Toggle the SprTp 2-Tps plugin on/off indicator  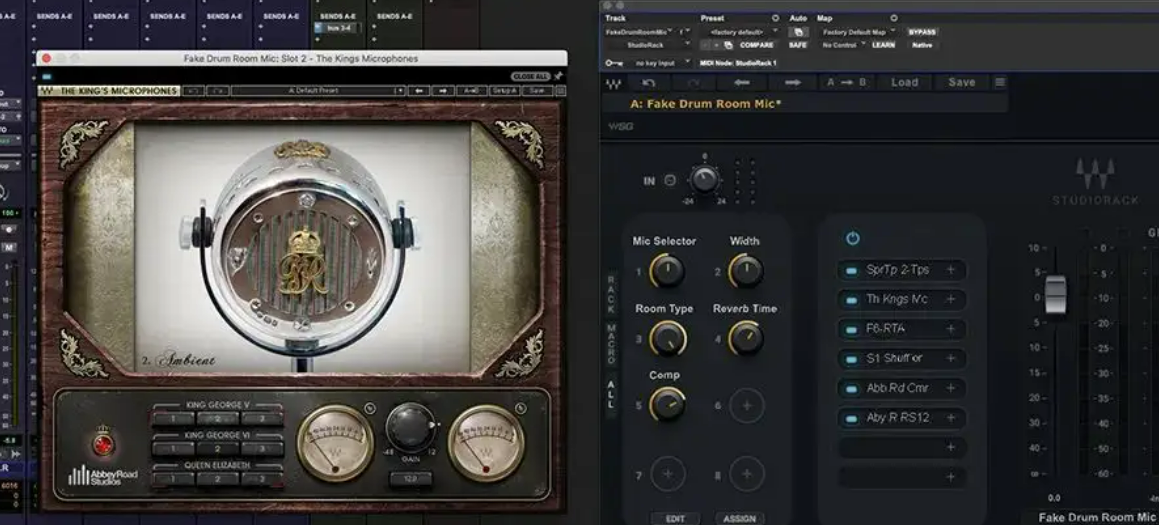pyautogui.click(x=851, y=271)
